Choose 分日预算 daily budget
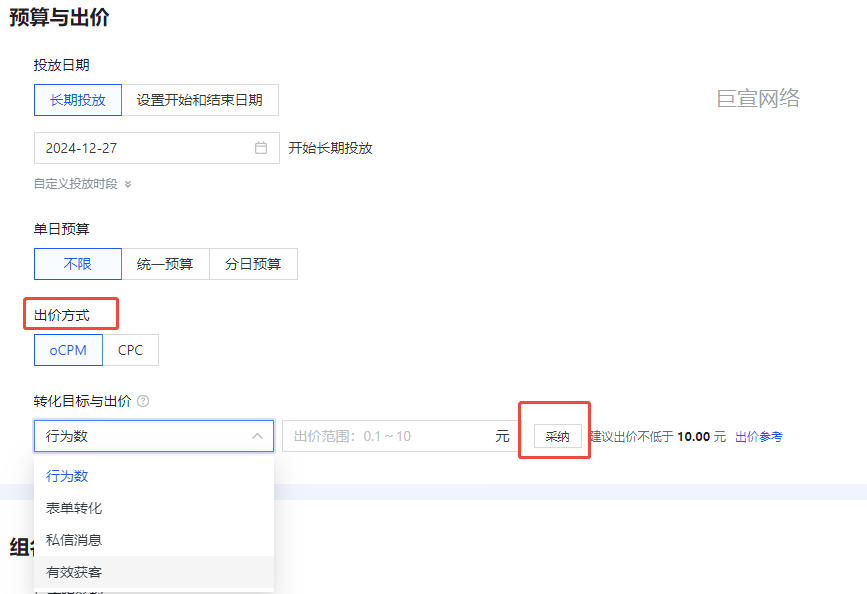The height and width of the screenshot is (594, 867). [253, 264]
